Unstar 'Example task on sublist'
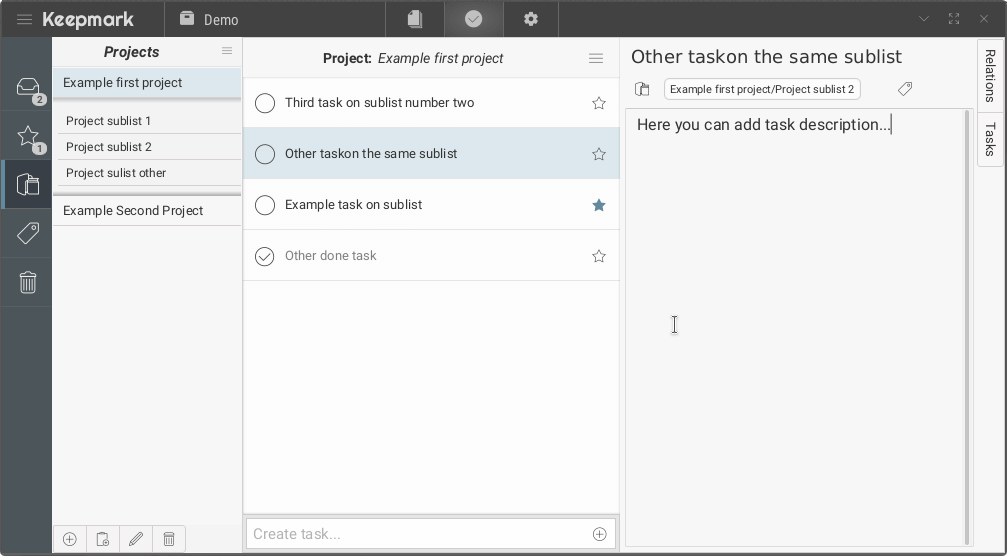The width and height of the screenshot is (1007, 556). [x=599, y=205]
